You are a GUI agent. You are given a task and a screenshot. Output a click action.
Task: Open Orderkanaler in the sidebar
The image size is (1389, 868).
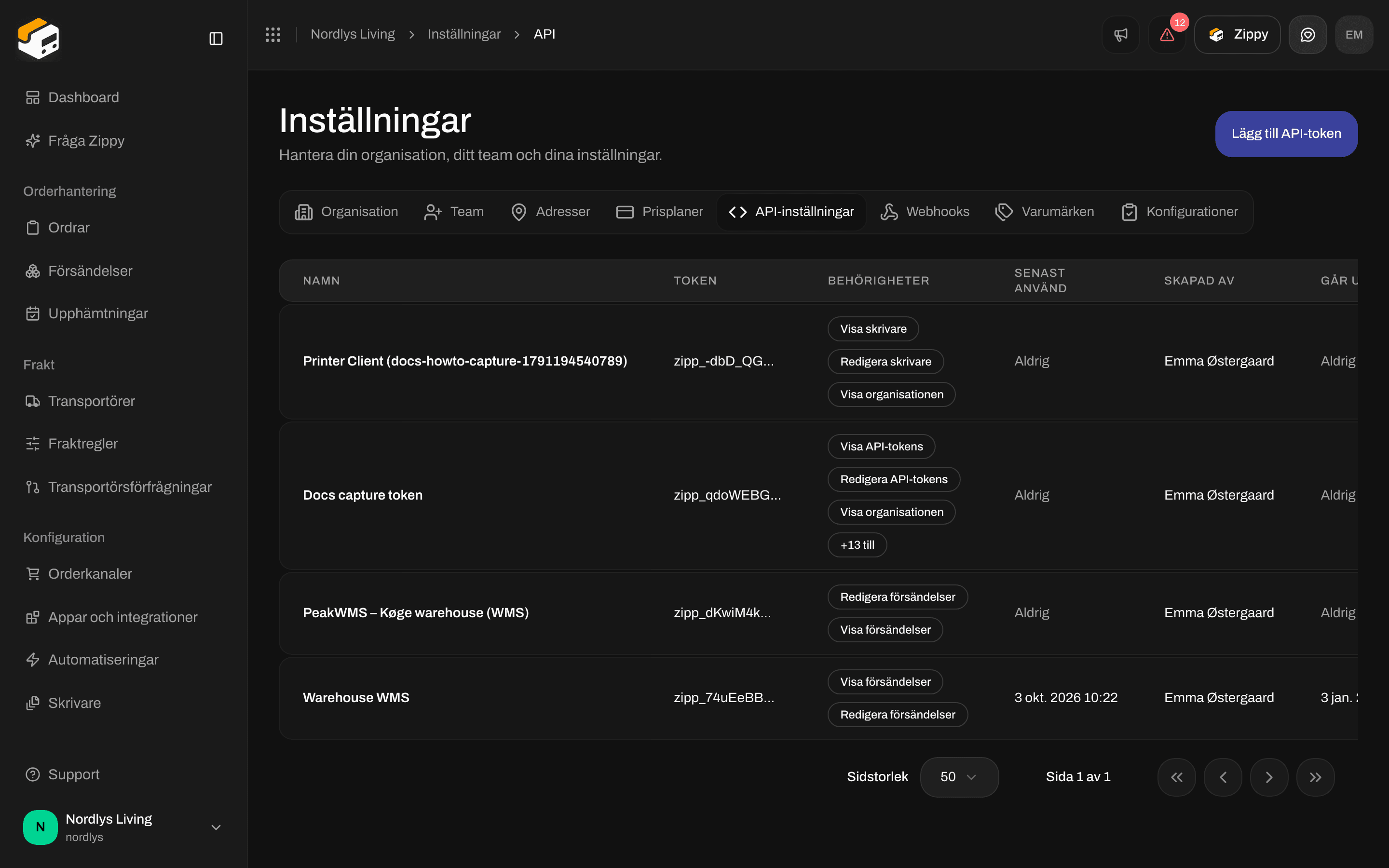pyautogui.click(x=79, y=573)
